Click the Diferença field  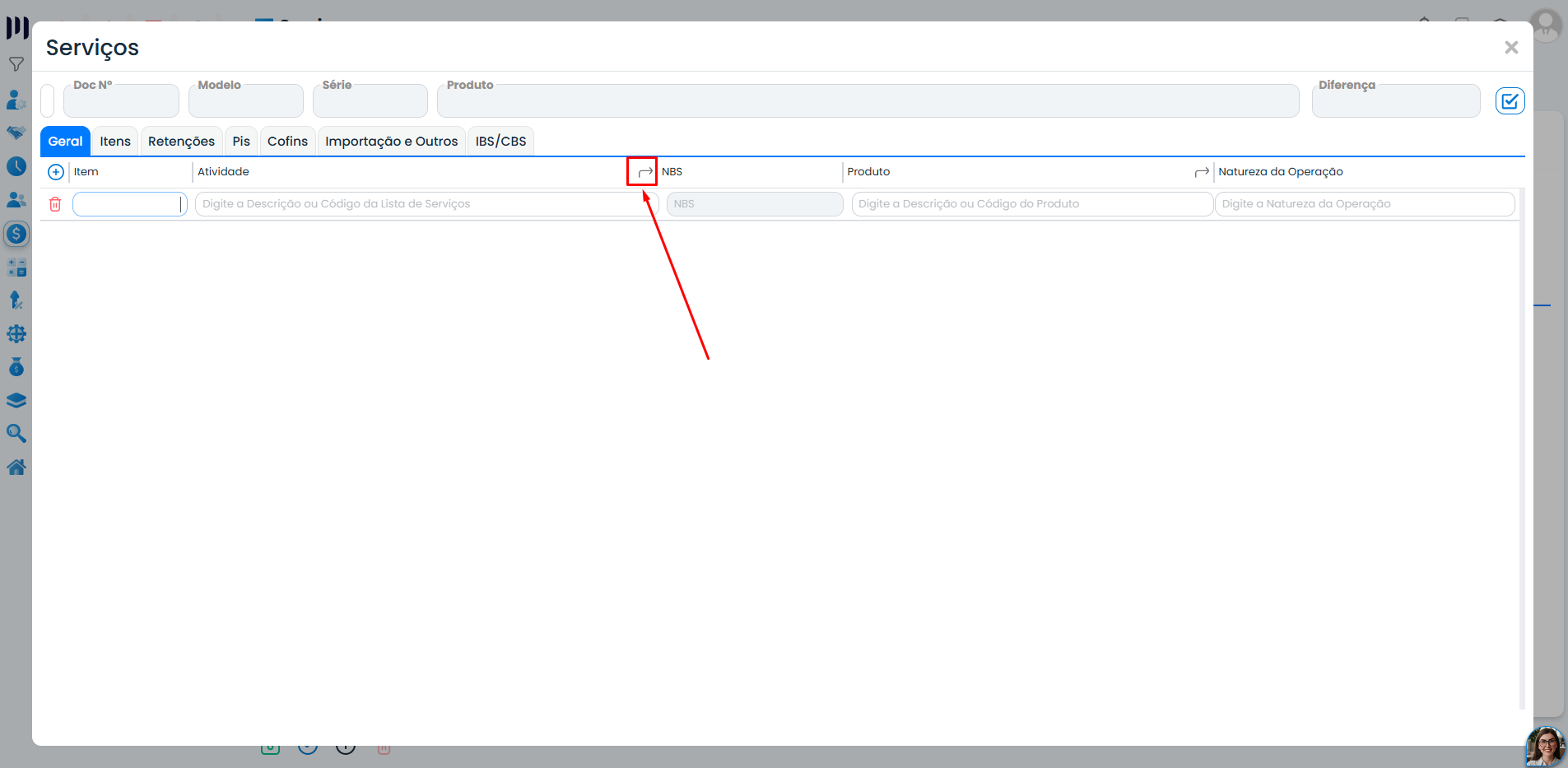(x=1395, y=100)
